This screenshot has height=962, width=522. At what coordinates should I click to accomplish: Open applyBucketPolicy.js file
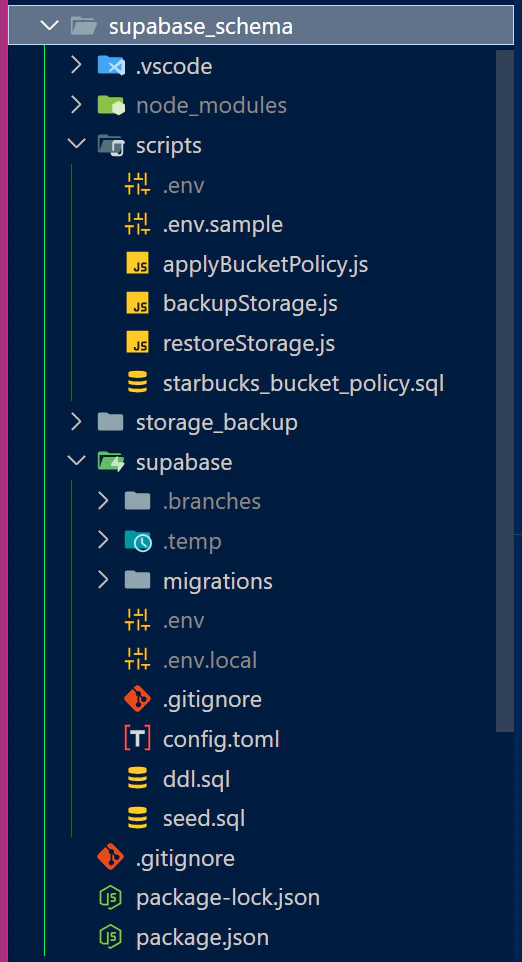tap(266, 264)
